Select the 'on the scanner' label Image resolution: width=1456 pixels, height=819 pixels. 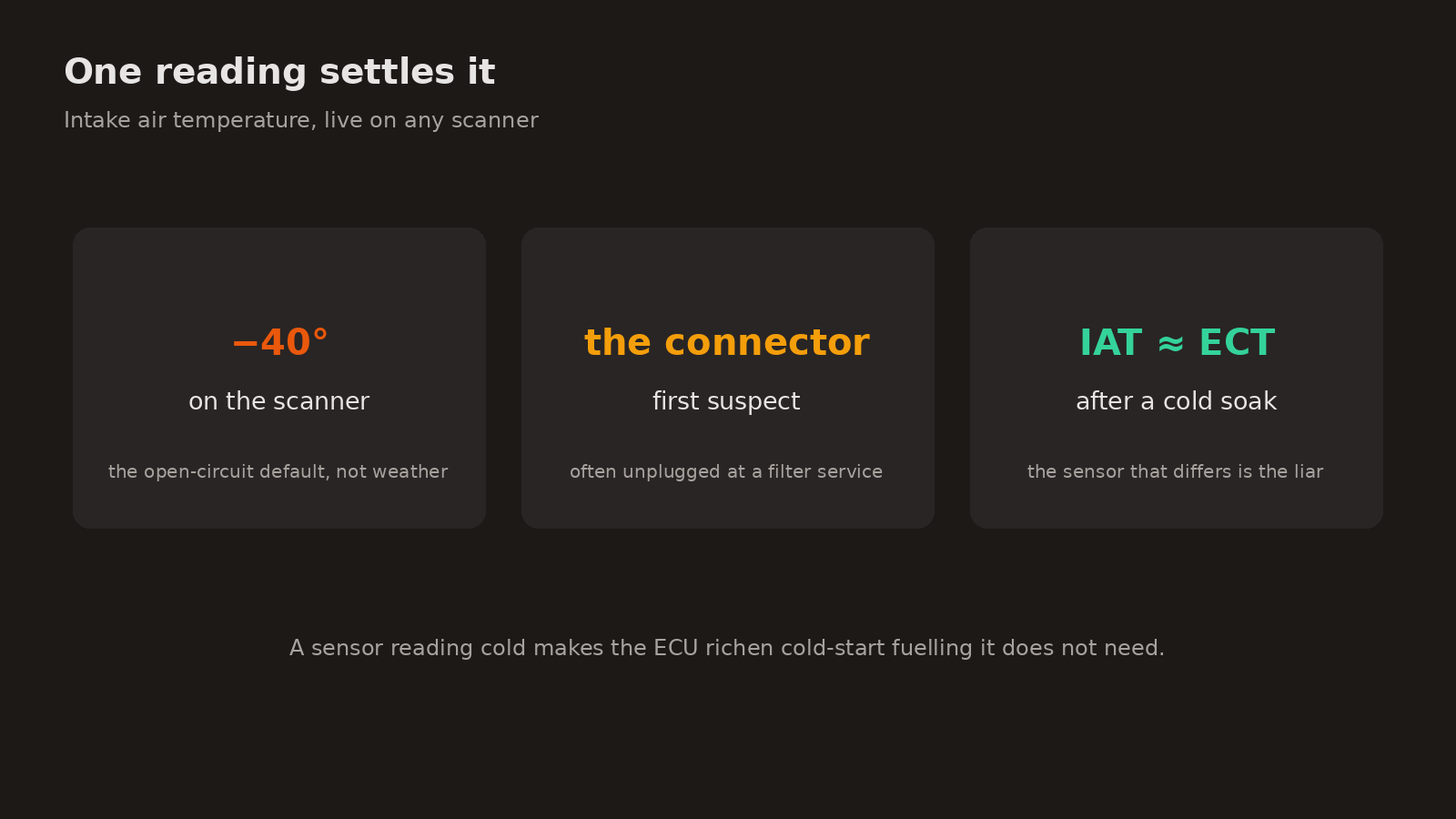[x=278, y=401]
